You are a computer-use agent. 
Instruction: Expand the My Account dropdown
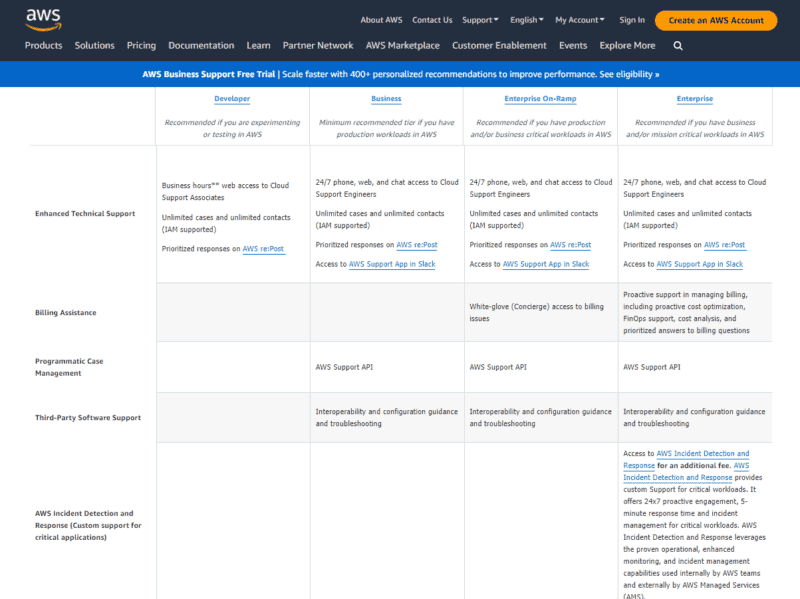(580, 18)
